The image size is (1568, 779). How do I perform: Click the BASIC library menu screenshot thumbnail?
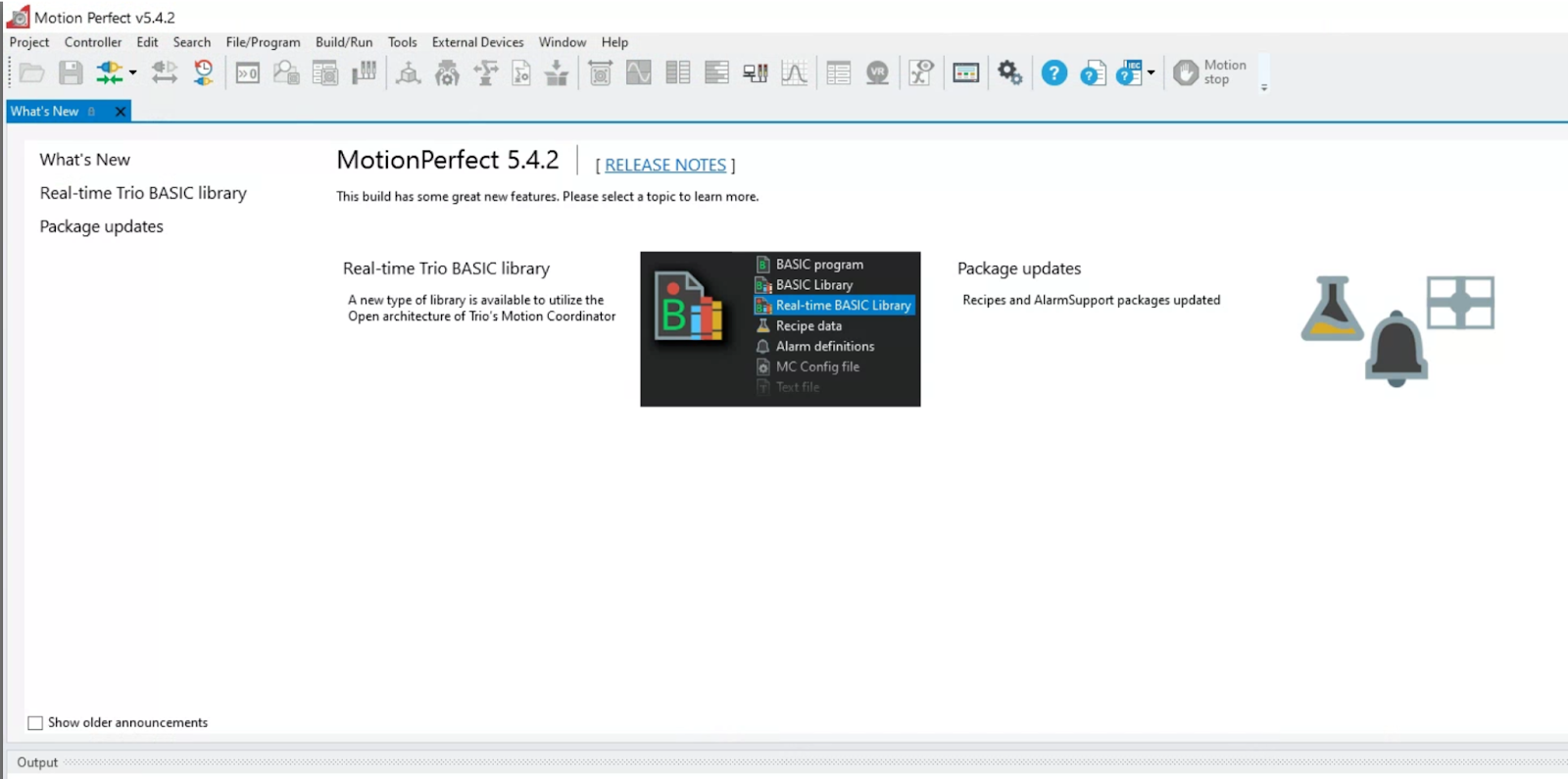coord(780,329)
